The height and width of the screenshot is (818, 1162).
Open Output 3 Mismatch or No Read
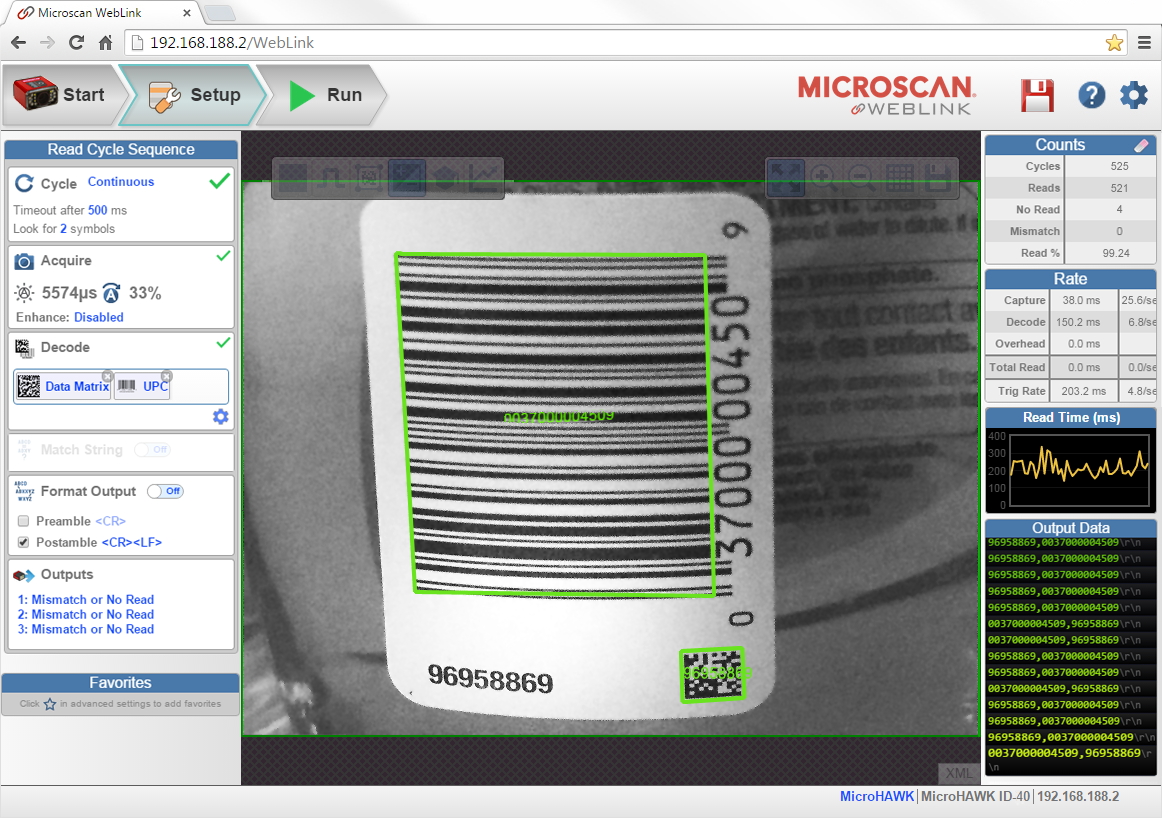pyautogui.click(x=86, y=629)
